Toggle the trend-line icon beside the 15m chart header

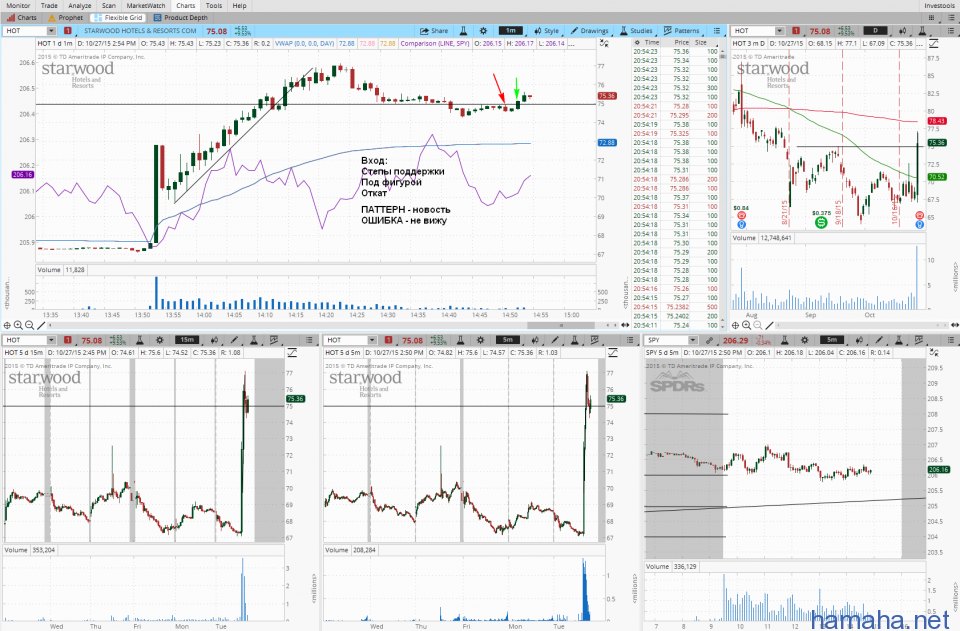pos(292,353)
